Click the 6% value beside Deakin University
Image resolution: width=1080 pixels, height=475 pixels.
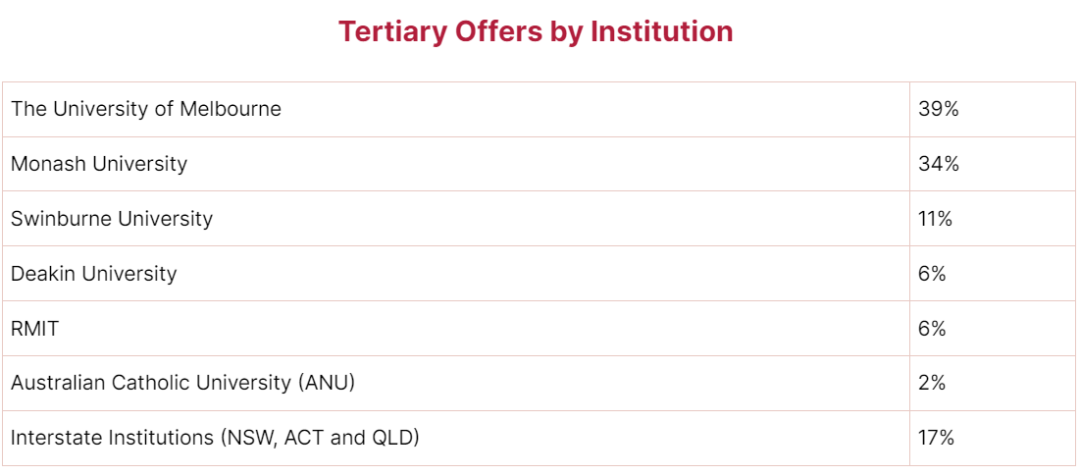click(931, 274)
